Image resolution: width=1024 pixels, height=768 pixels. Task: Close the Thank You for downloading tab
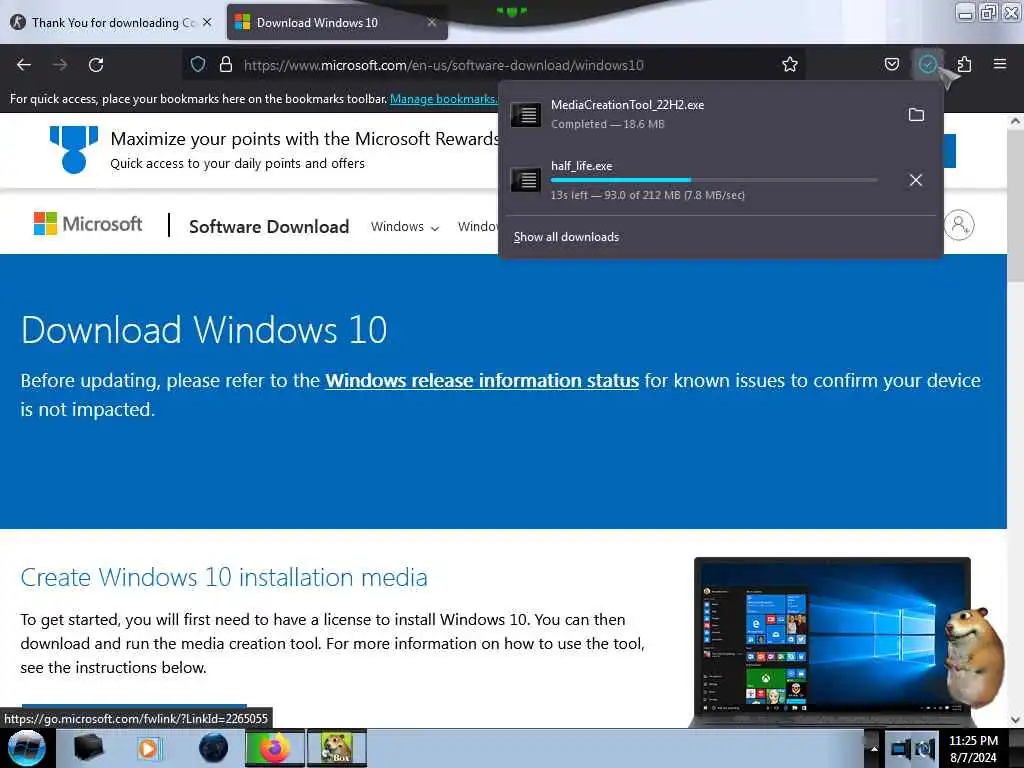(x=207, y=22)
